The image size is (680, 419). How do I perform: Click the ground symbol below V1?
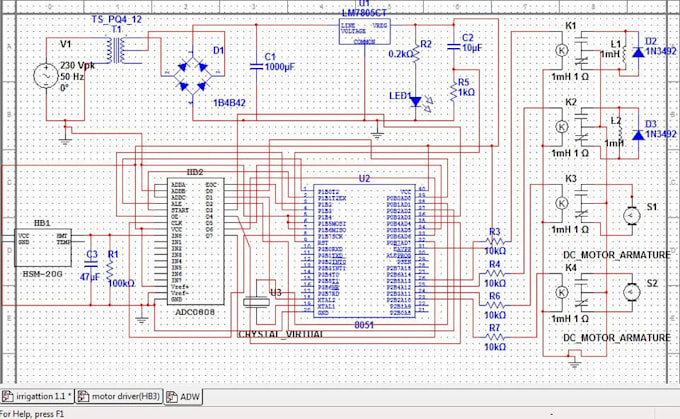coord(65,141)
